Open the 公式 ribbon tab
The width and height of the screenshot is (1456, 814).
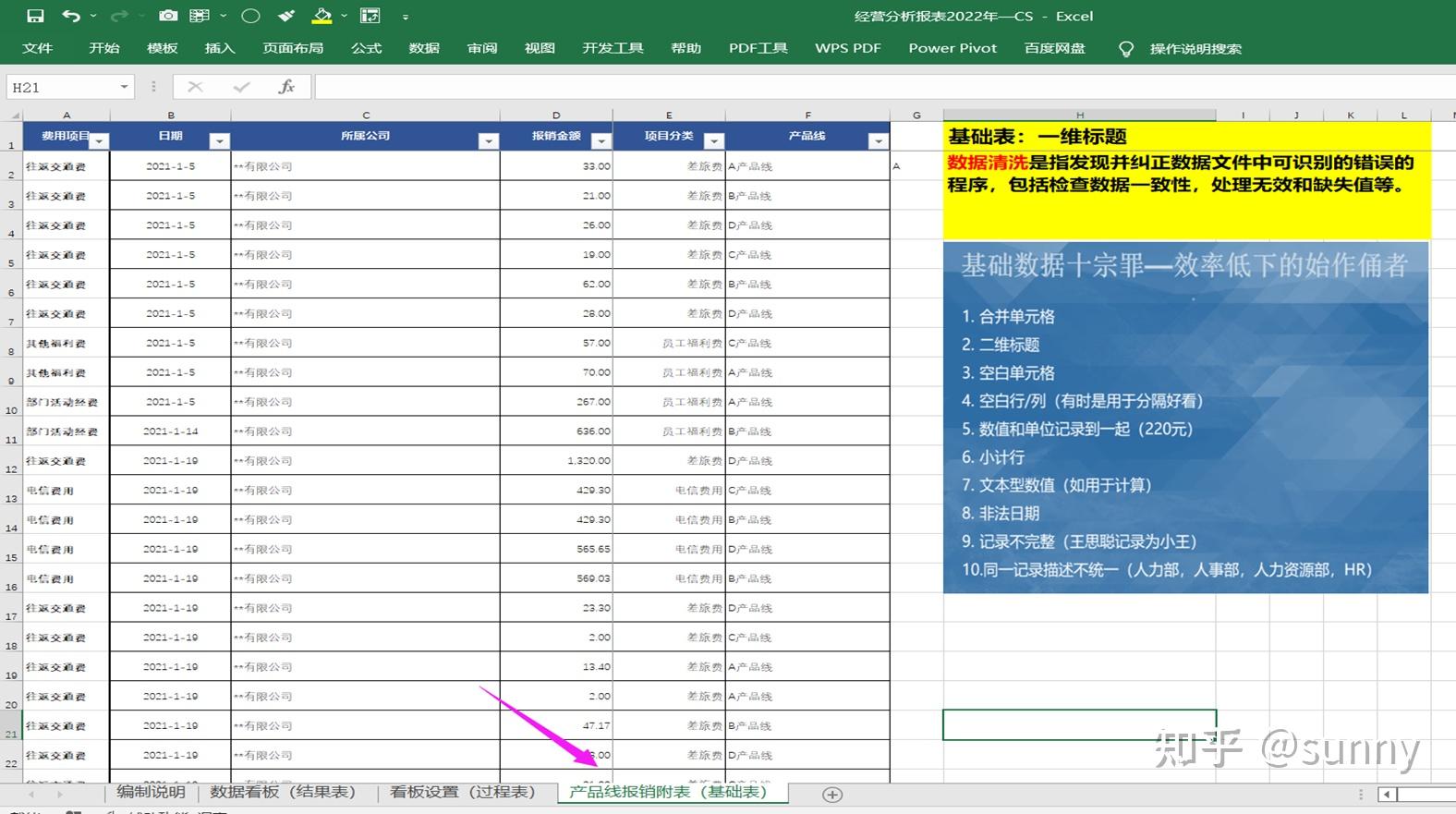(x=367, y=48)
